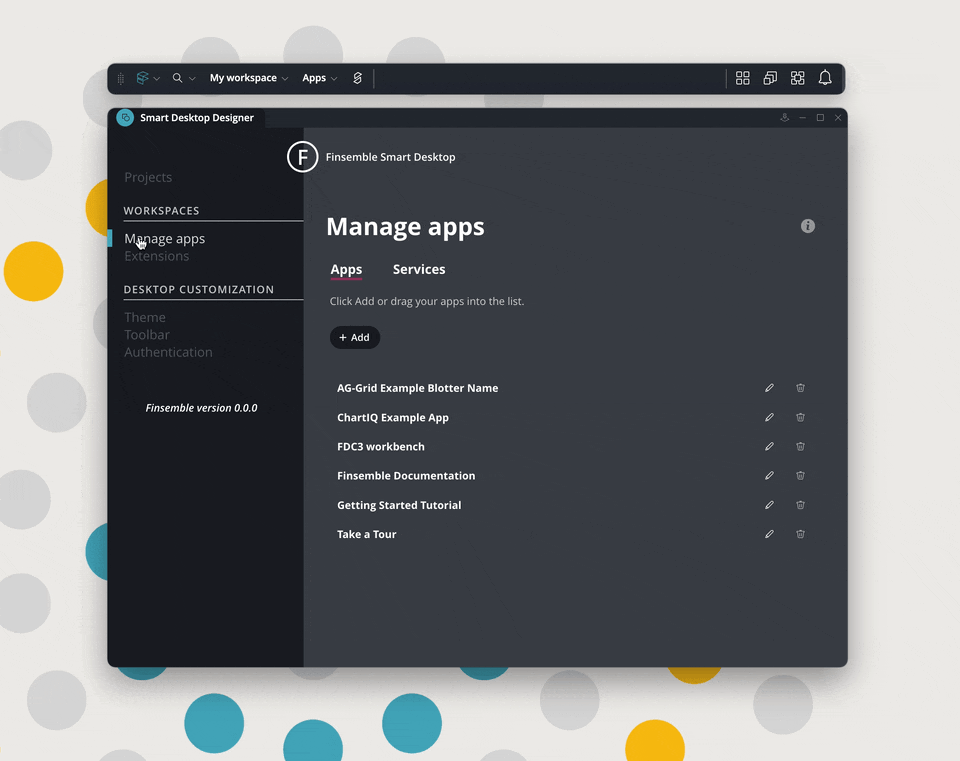This screenshot has height=761, width=960.
Task: Select the Take a Tour row
Action: (x=572, y=534)
